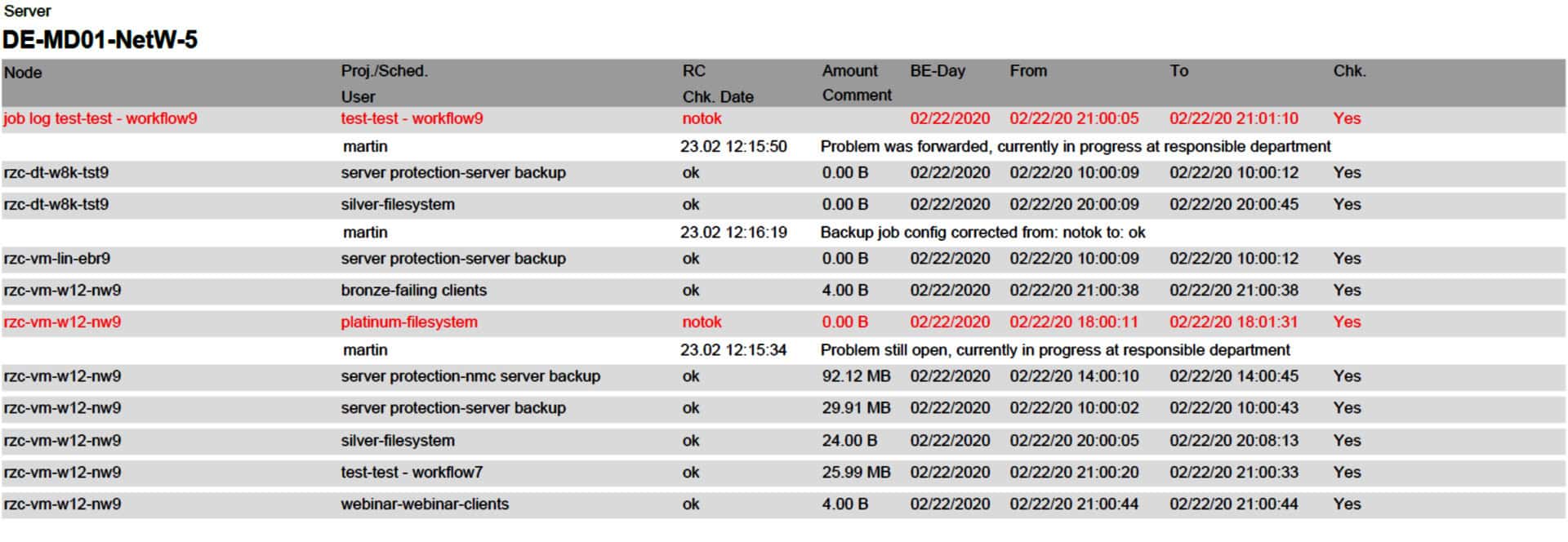Click the webinar-webinar-clients schedule entry
Screen dimensions: 1568x542
pos(425,504)
